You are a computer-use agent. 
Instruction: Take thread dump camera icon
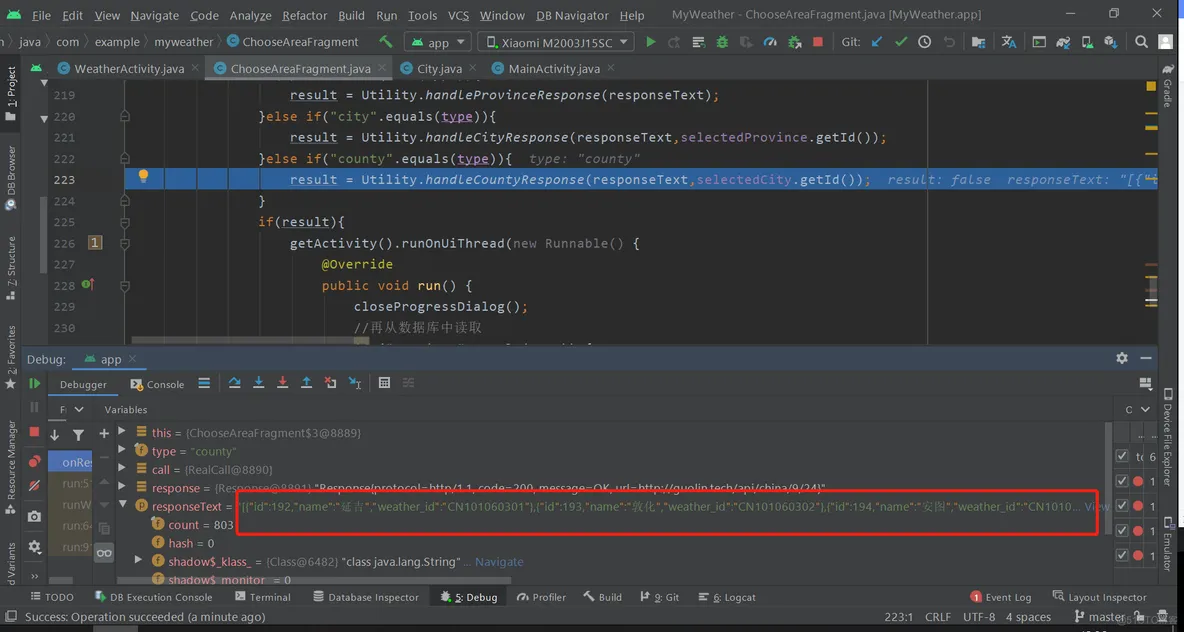(34, 516)
